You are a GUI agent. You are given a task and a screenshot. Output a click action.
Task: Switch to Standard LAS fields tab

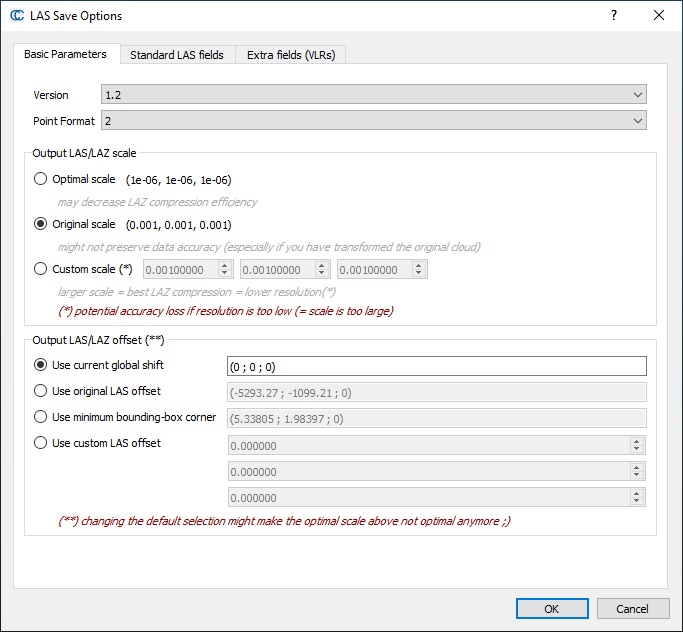[177, 55]
